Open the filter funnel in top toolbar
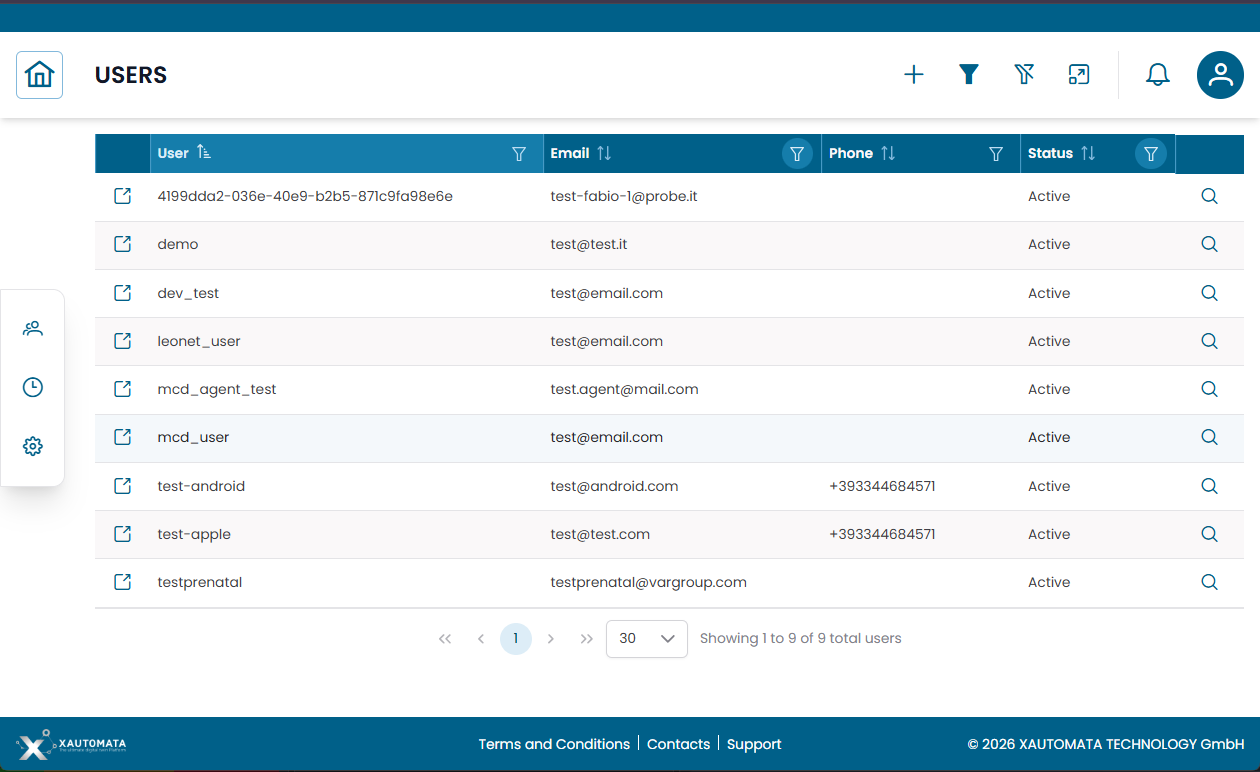Image resolution: width=1260 pixels, height=772 pixels. point(968,75)
